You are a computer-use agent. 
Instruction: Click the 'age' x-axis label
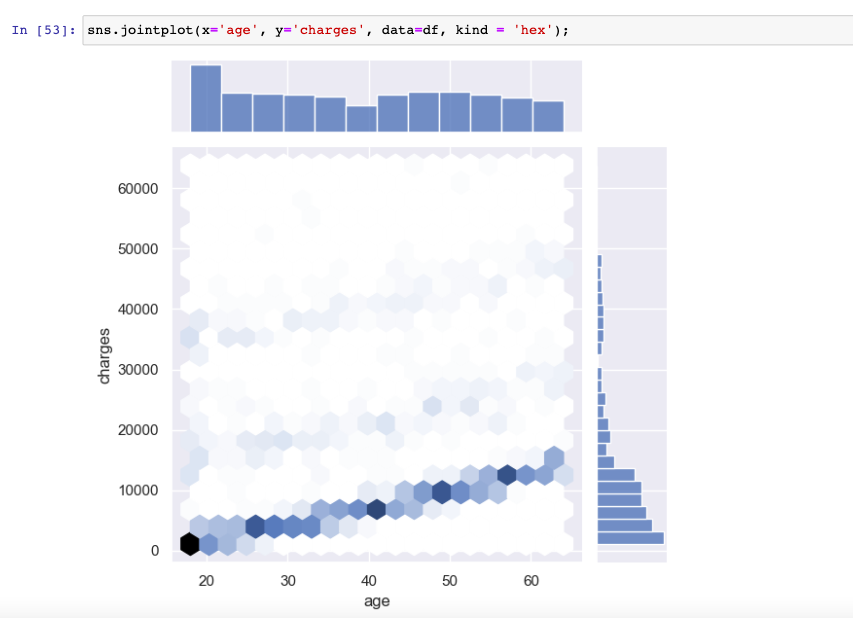point(377,601)
